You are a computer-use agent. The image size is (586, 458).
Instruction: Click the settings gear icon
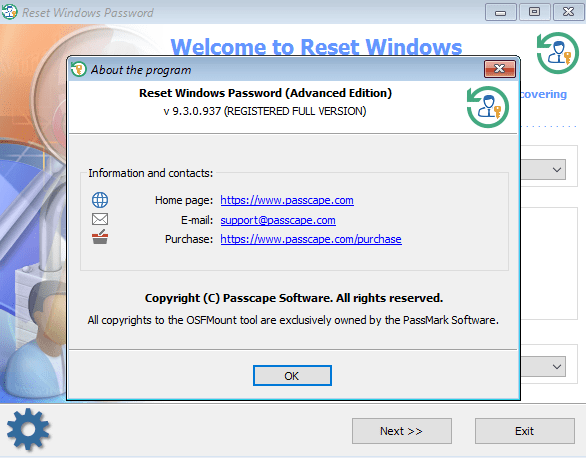point(28,428)
